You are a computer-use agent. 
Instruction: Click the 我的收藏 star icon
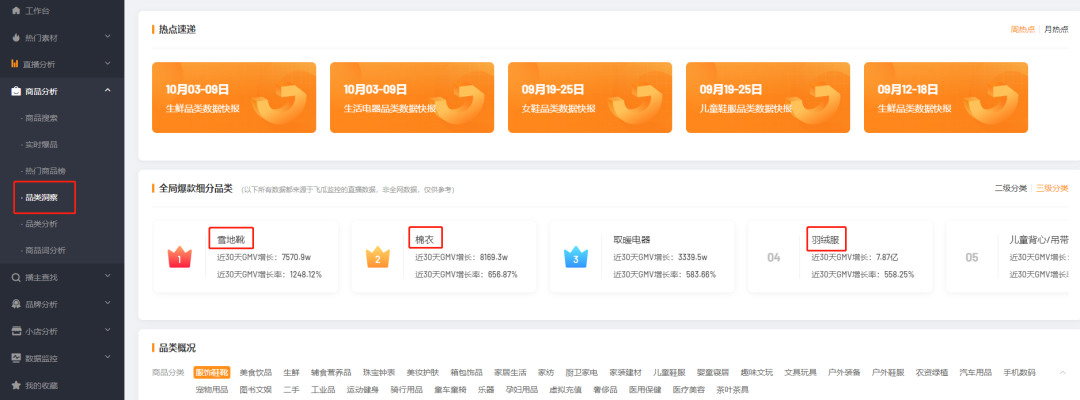(15, 385)
